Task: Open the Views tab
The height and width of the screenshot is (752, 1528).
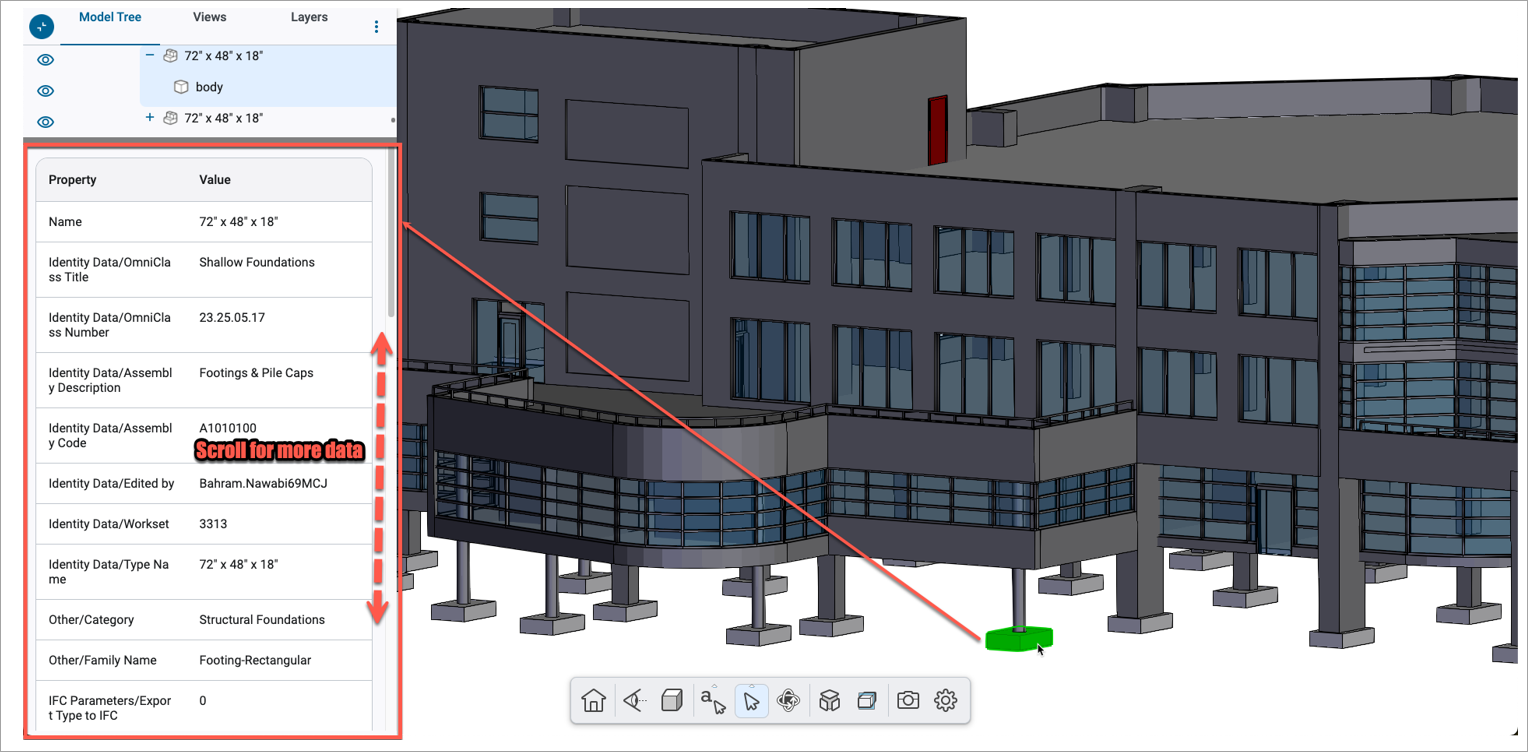Action: point(210,17)
